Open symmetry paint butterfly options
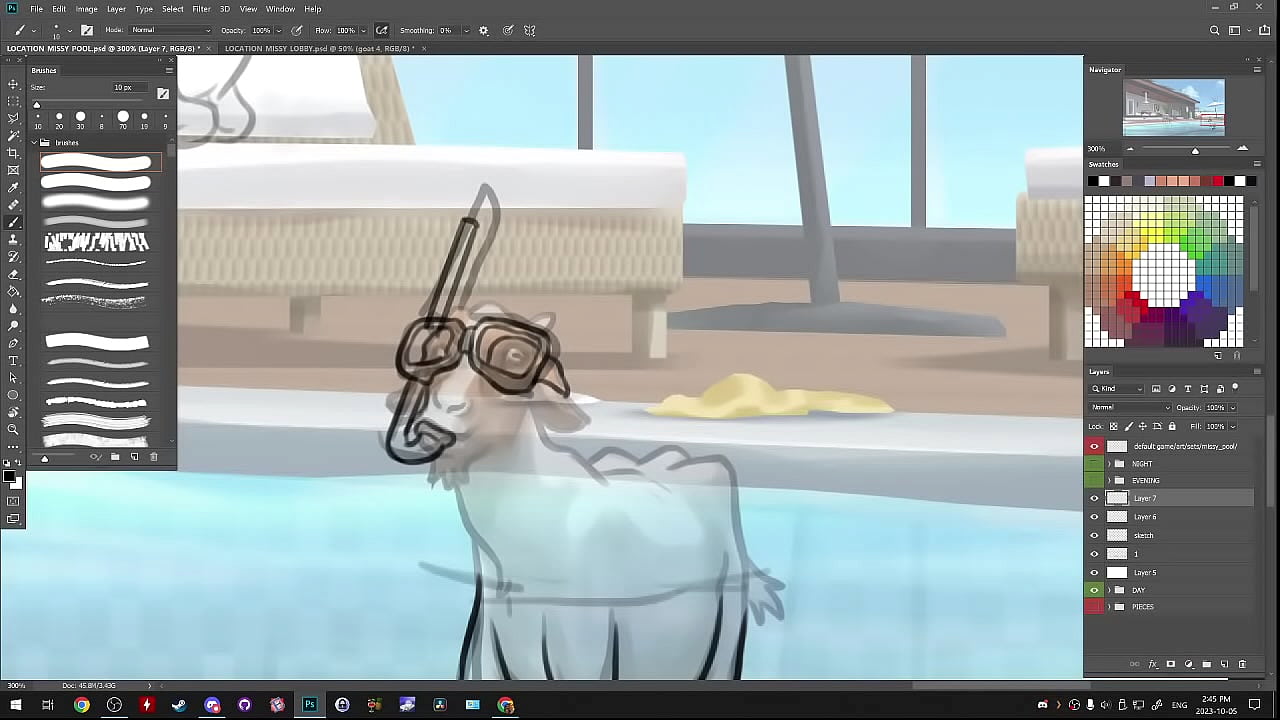The width and height of the screenshot is (1280, 720). pos(530,30)
